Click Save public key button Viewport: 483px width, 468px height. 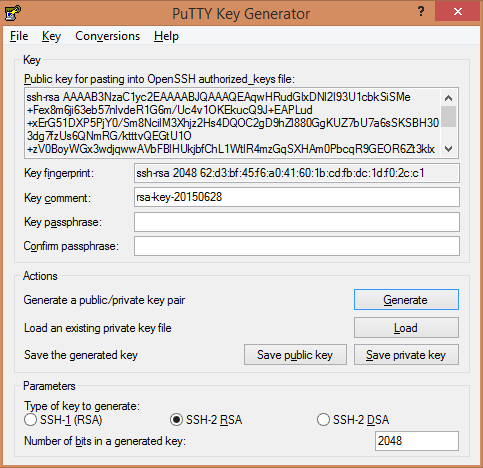(x=295, y=355)
